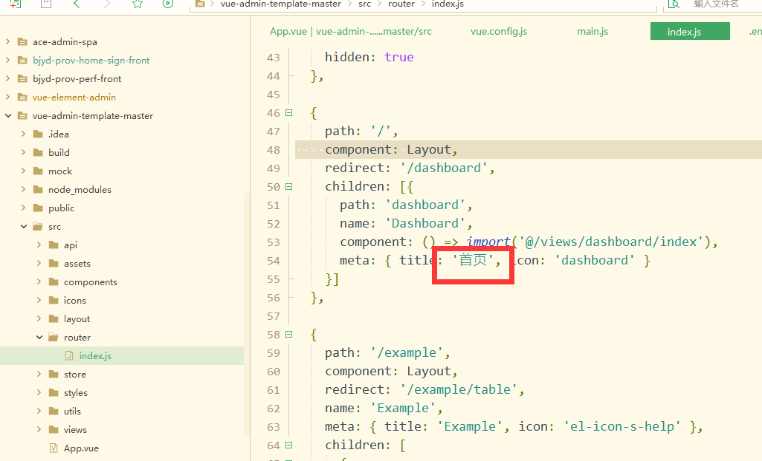Click breadcrumb segment vue-admin-template-master
Image resolution: width=762 pixels, height=461 pixels.
pyautogui.click(x=281, y=4)
